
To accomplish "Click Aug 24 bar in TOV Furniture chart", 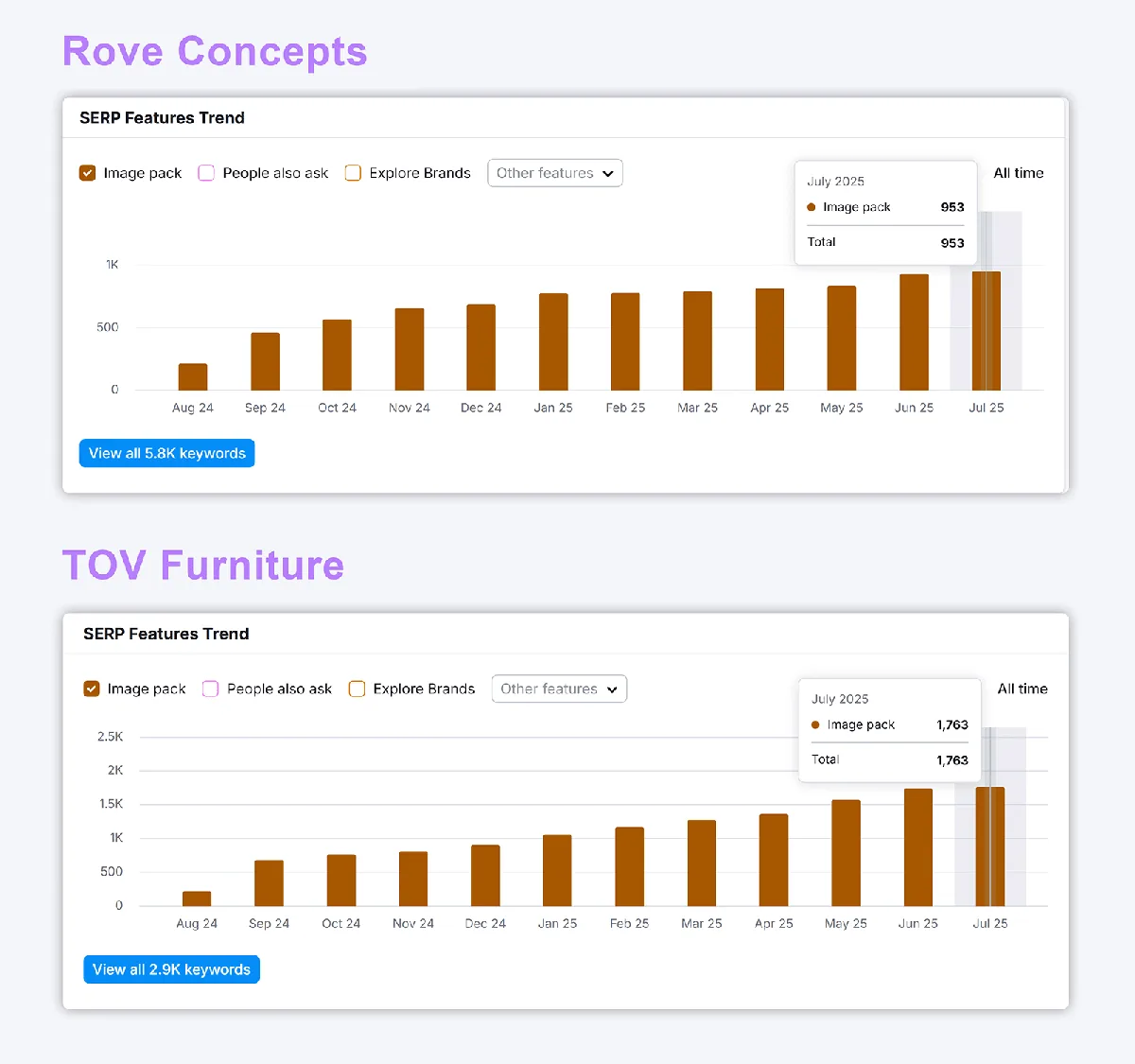I will click(x=197, y=898).
